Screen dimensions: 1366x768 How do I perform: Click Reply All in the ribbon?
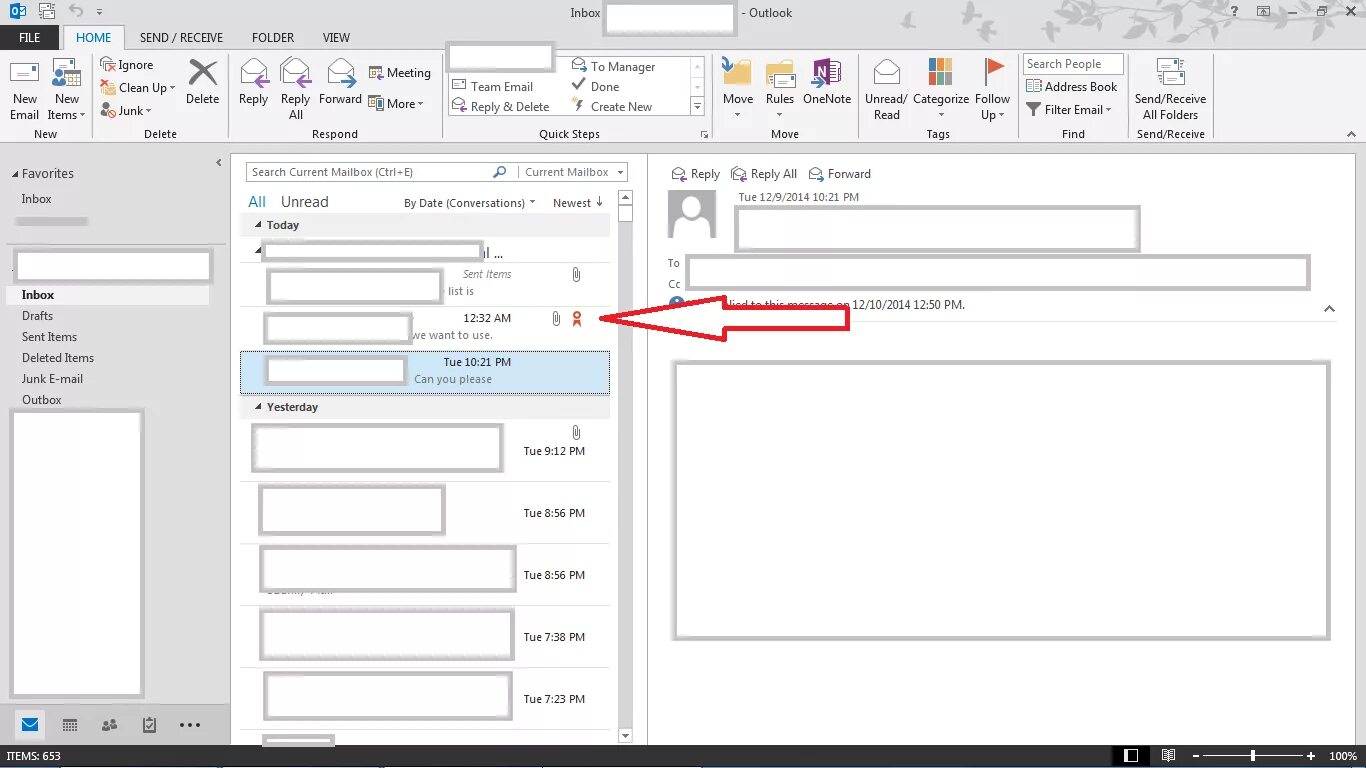point(295,90)
